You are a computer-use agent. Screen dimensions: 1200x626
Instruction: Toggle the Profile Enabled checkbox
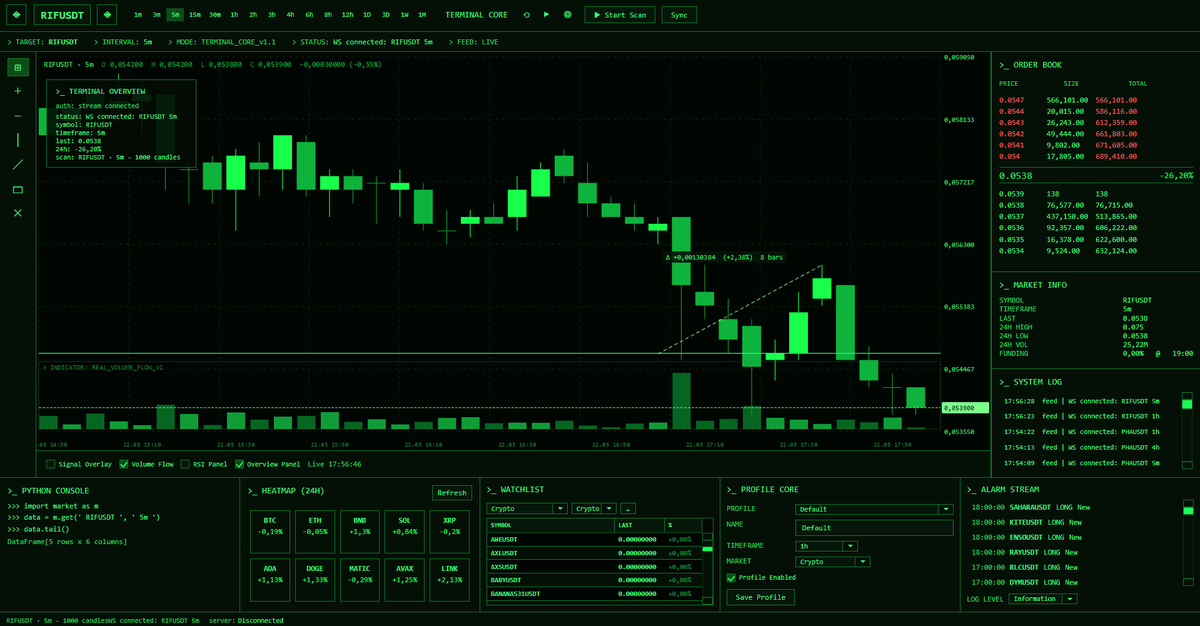coord(731,577)
